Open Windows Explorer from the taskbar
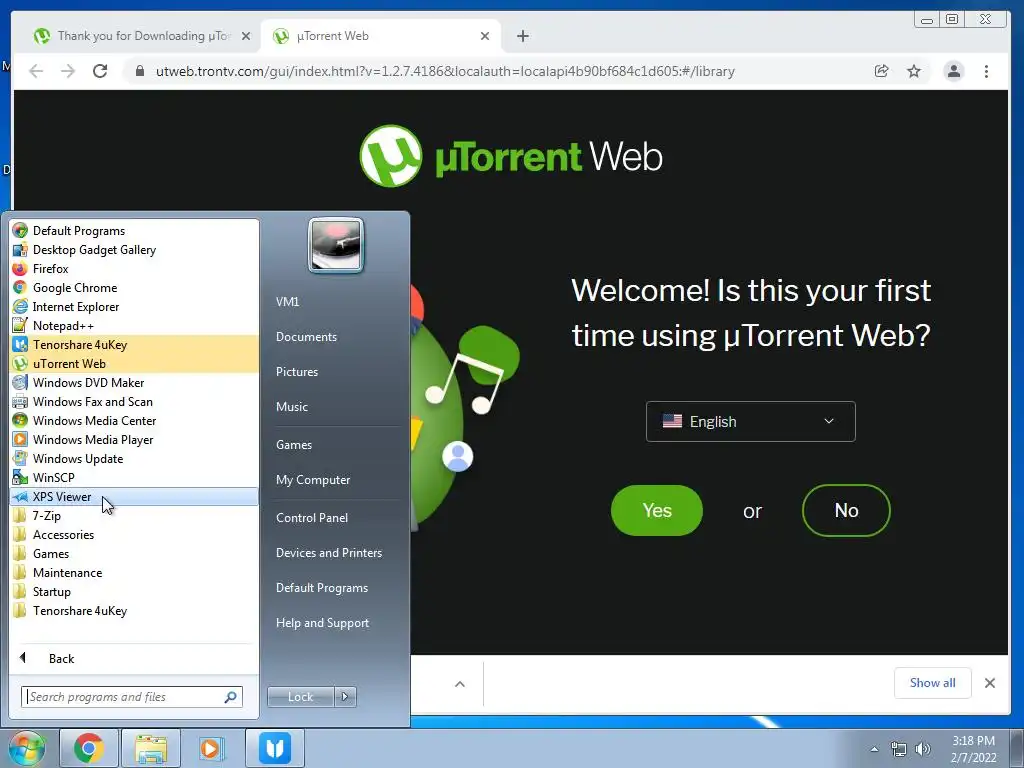 pyautogui.click(x=151, y=748)
